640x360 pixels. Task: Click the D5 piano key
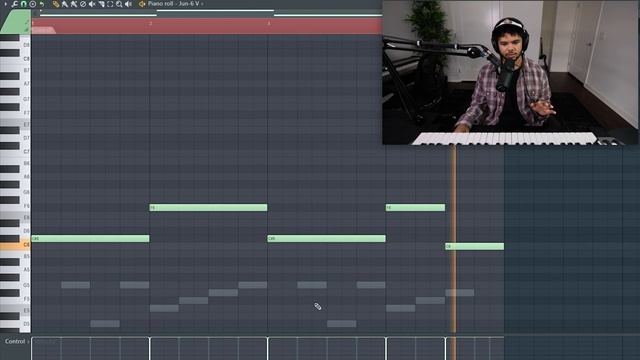(x=15, y=324)
